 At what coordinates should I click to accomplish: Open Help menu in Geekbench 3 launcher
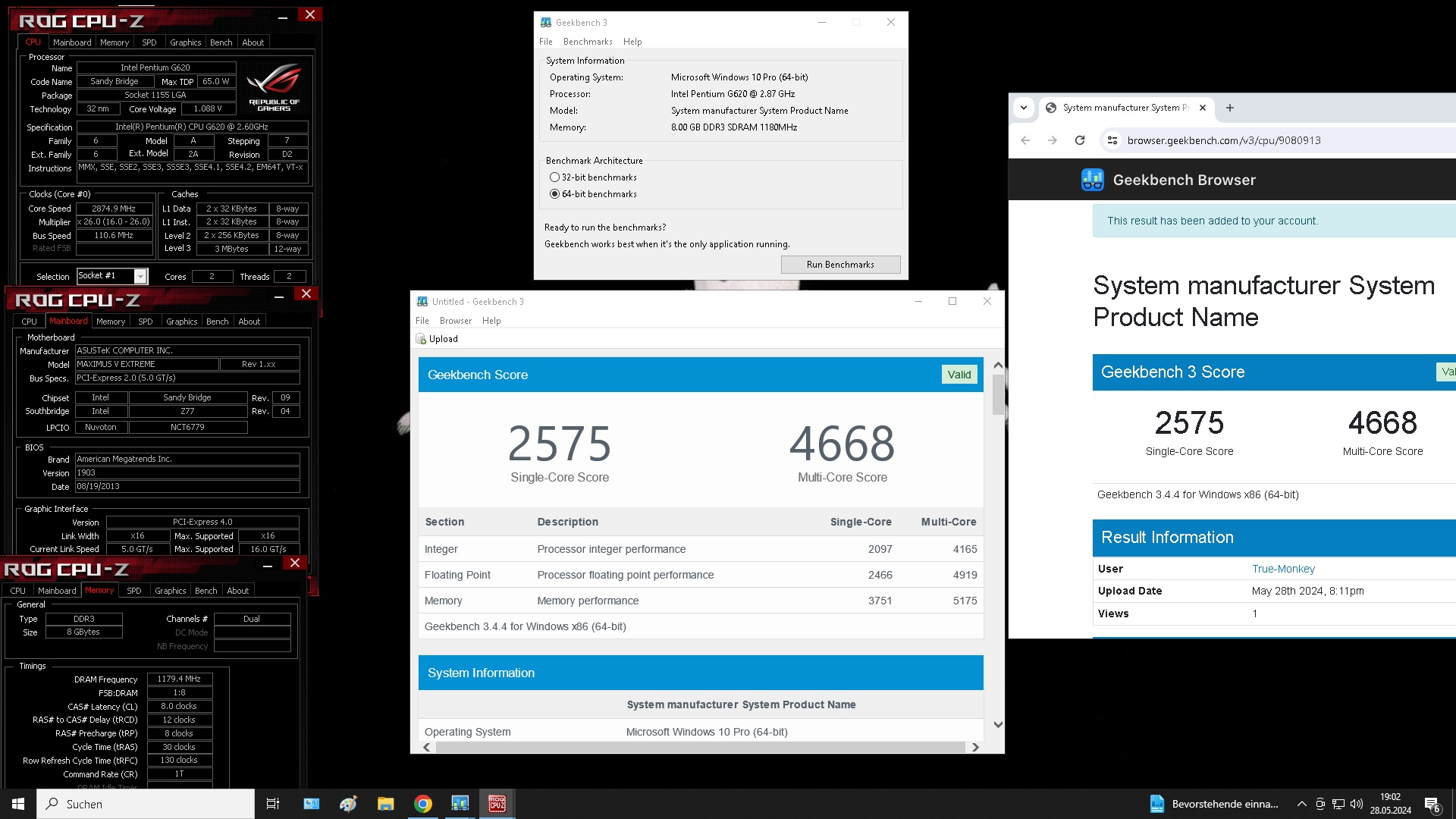[632, 42]
